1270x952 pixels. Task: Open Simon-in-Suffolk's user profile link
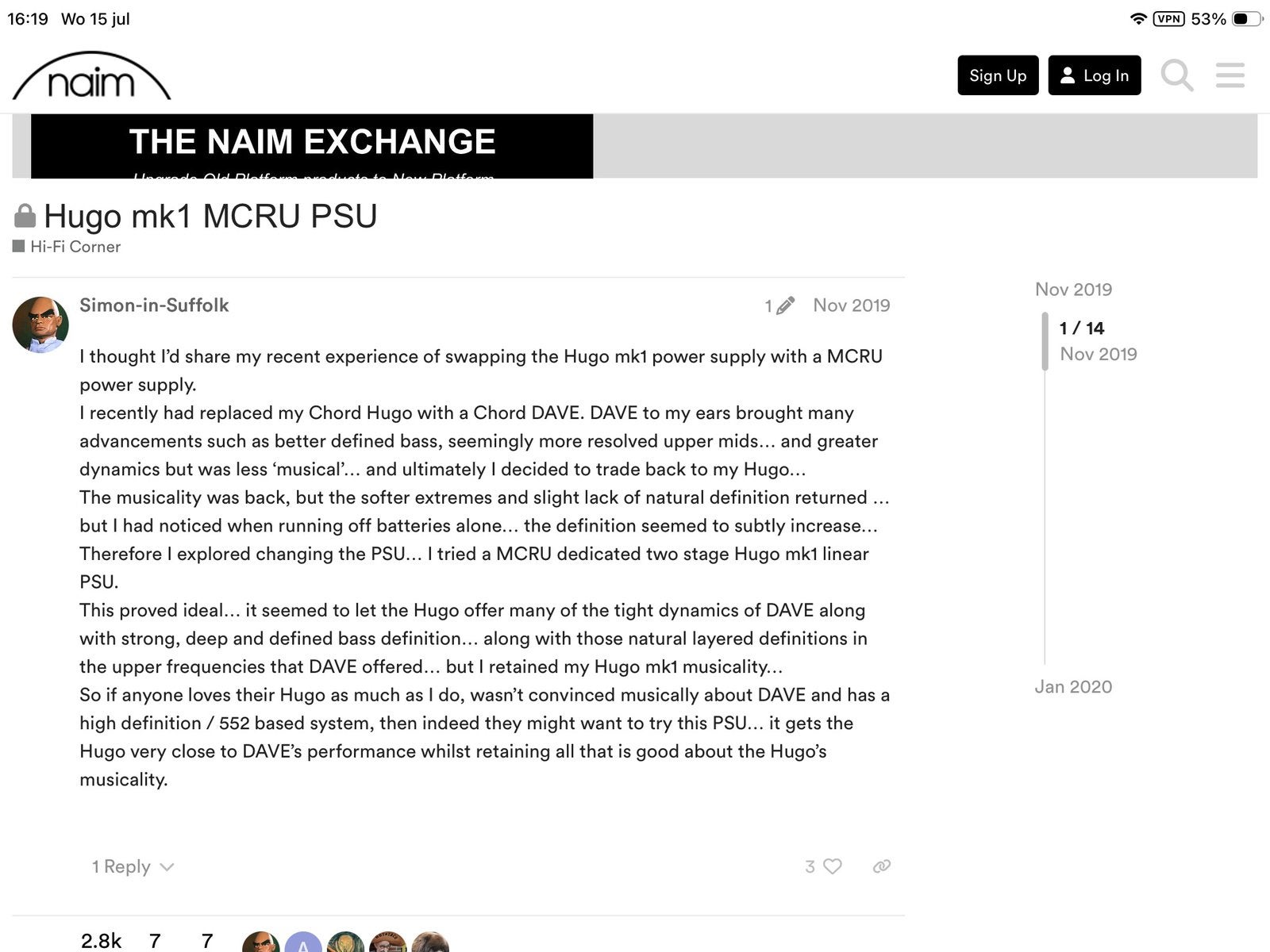coord(154,305)
